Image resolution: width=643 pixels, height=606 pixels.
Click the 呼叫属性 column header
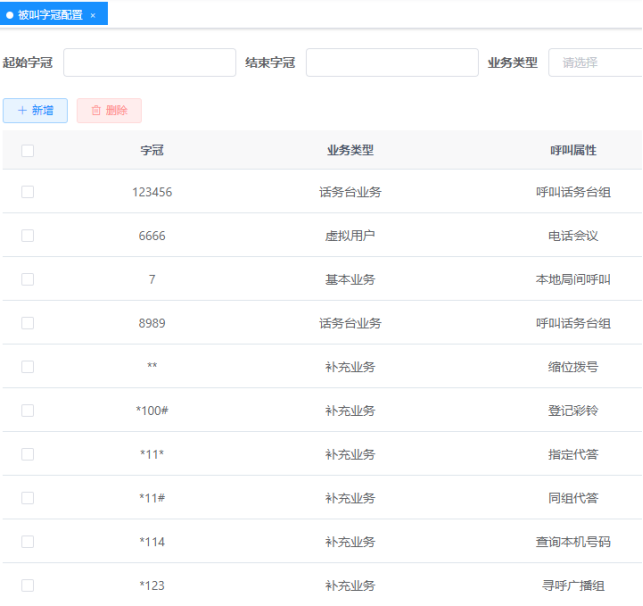pyautogui.click(x=573, y=150)
